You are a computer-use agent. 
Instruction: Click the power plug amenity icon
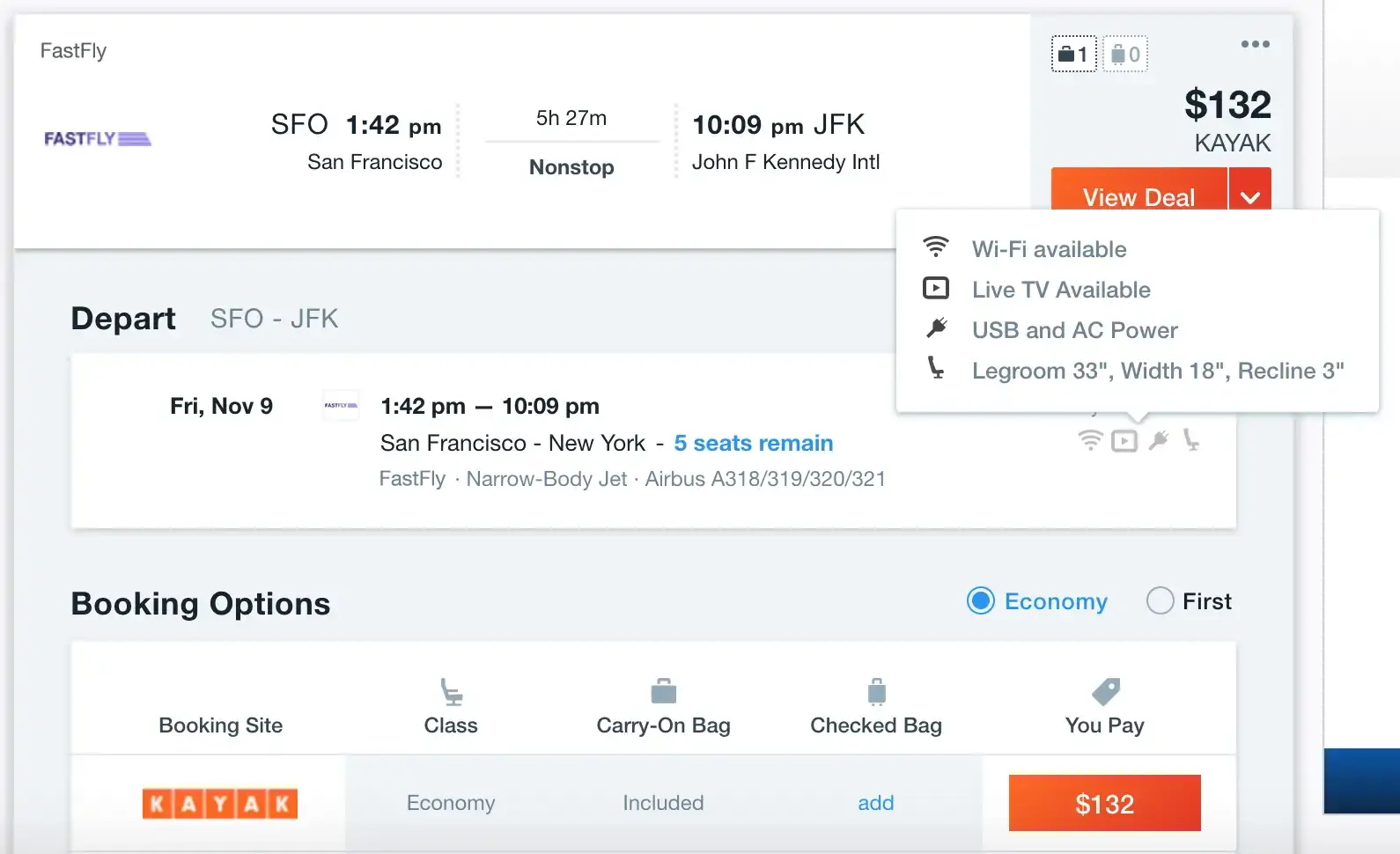[1159, 440]
